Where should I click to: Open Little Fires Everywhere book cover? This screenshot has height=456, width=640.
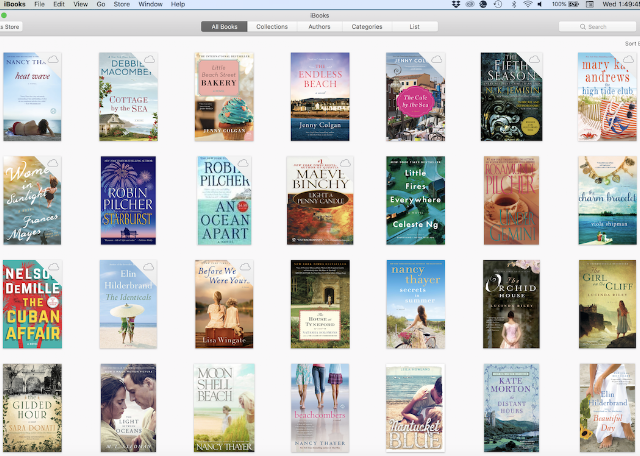point(416,200)
